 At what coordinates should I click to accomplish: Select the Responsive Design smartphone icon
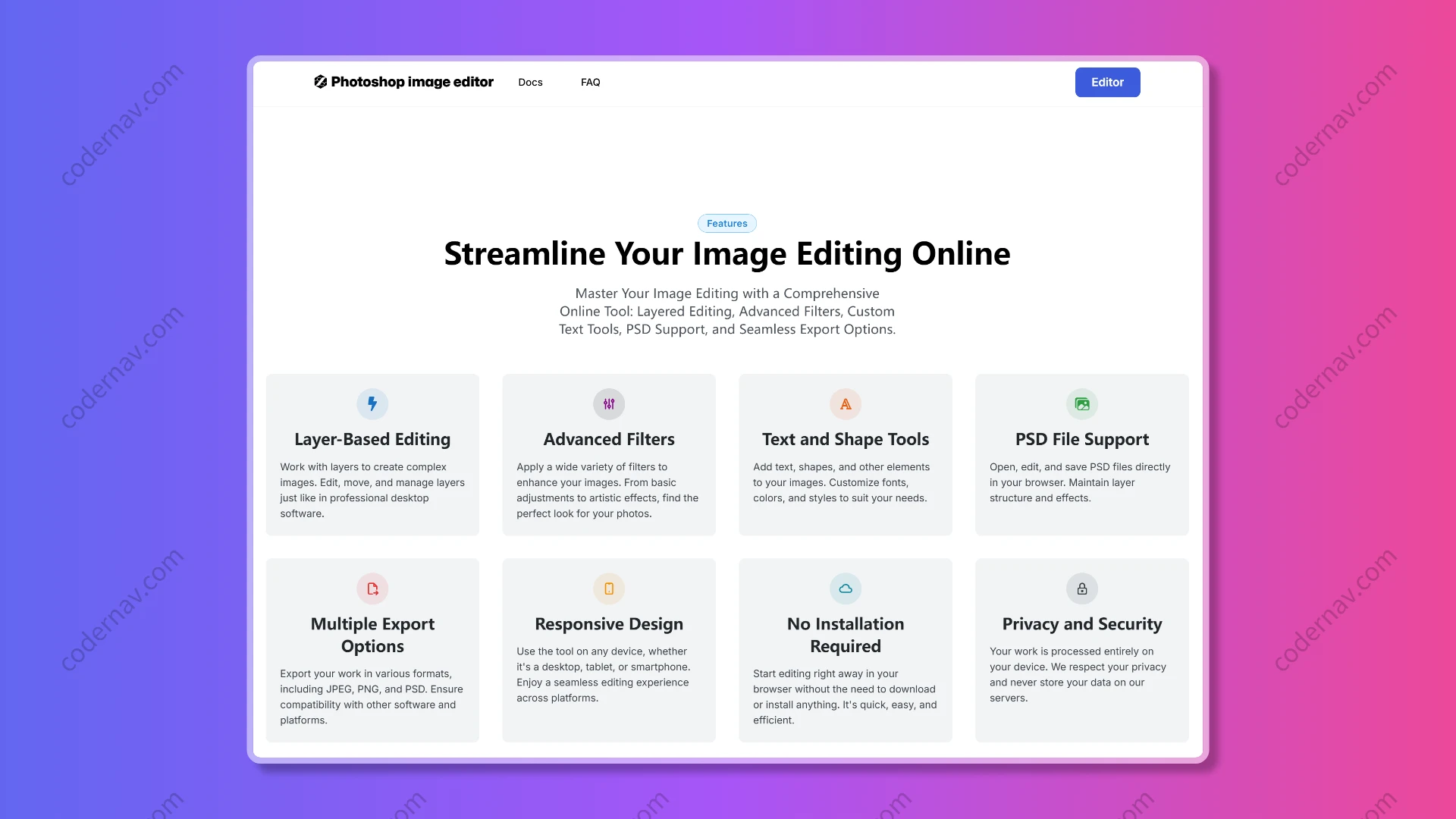[x=608, y=588]
